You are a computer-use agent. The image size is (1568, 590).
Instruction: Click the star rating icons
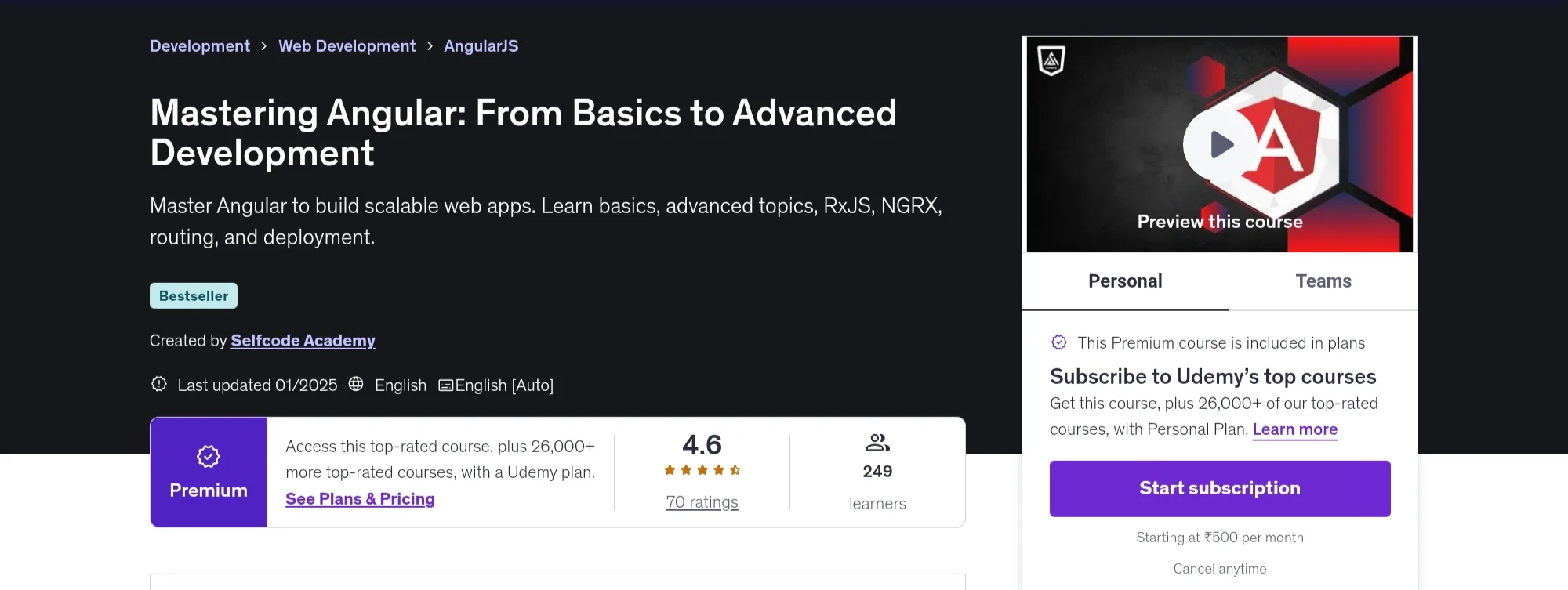[702, 470]
